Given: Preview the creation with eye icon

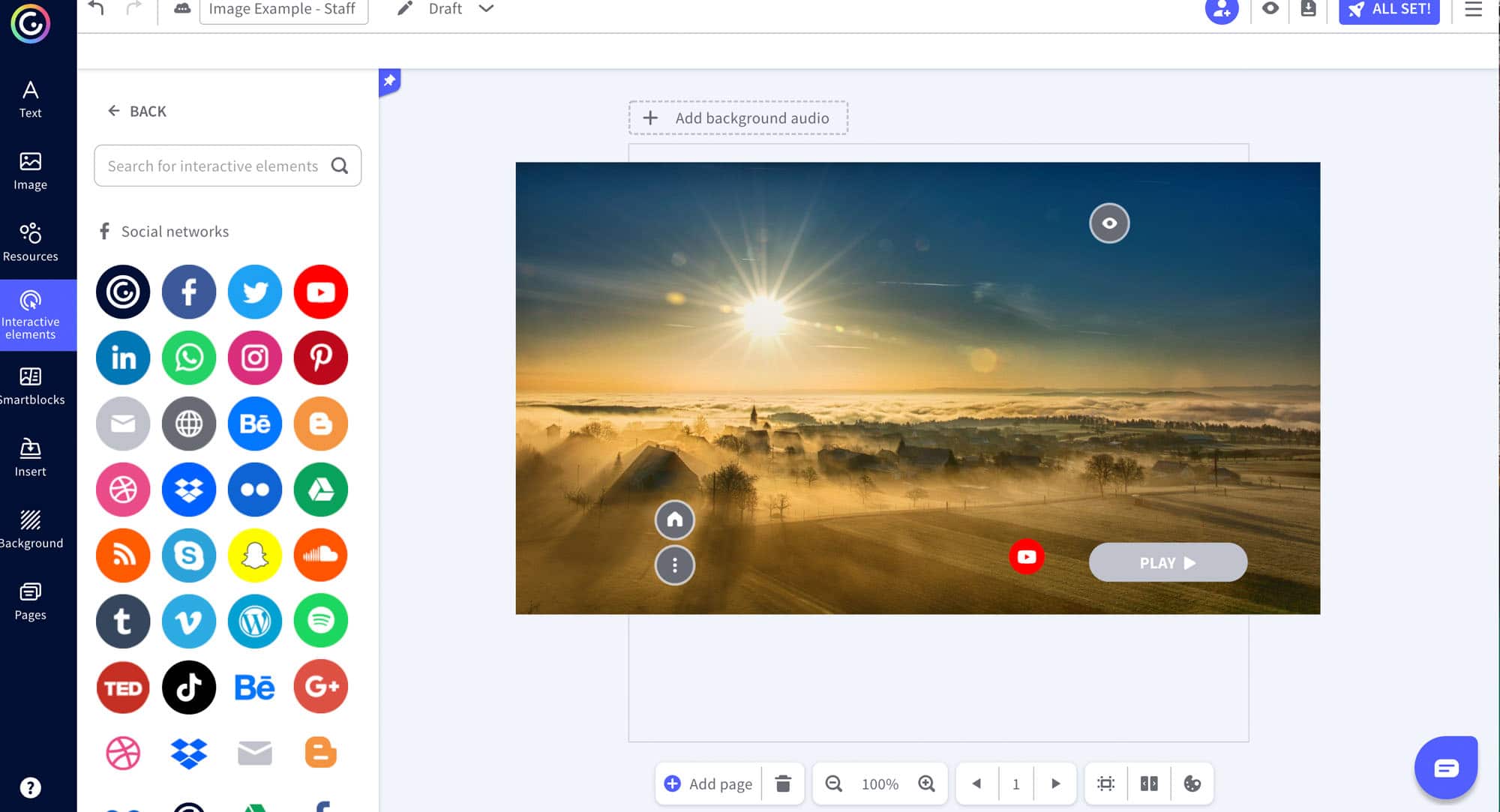Looking at the screenshot, I should tap(1270, 8).
